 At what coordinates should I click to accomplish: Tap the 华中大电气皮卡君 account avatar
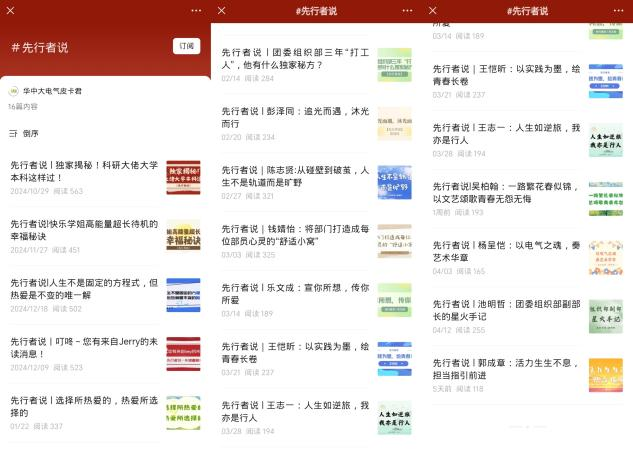tap(14, 90)
